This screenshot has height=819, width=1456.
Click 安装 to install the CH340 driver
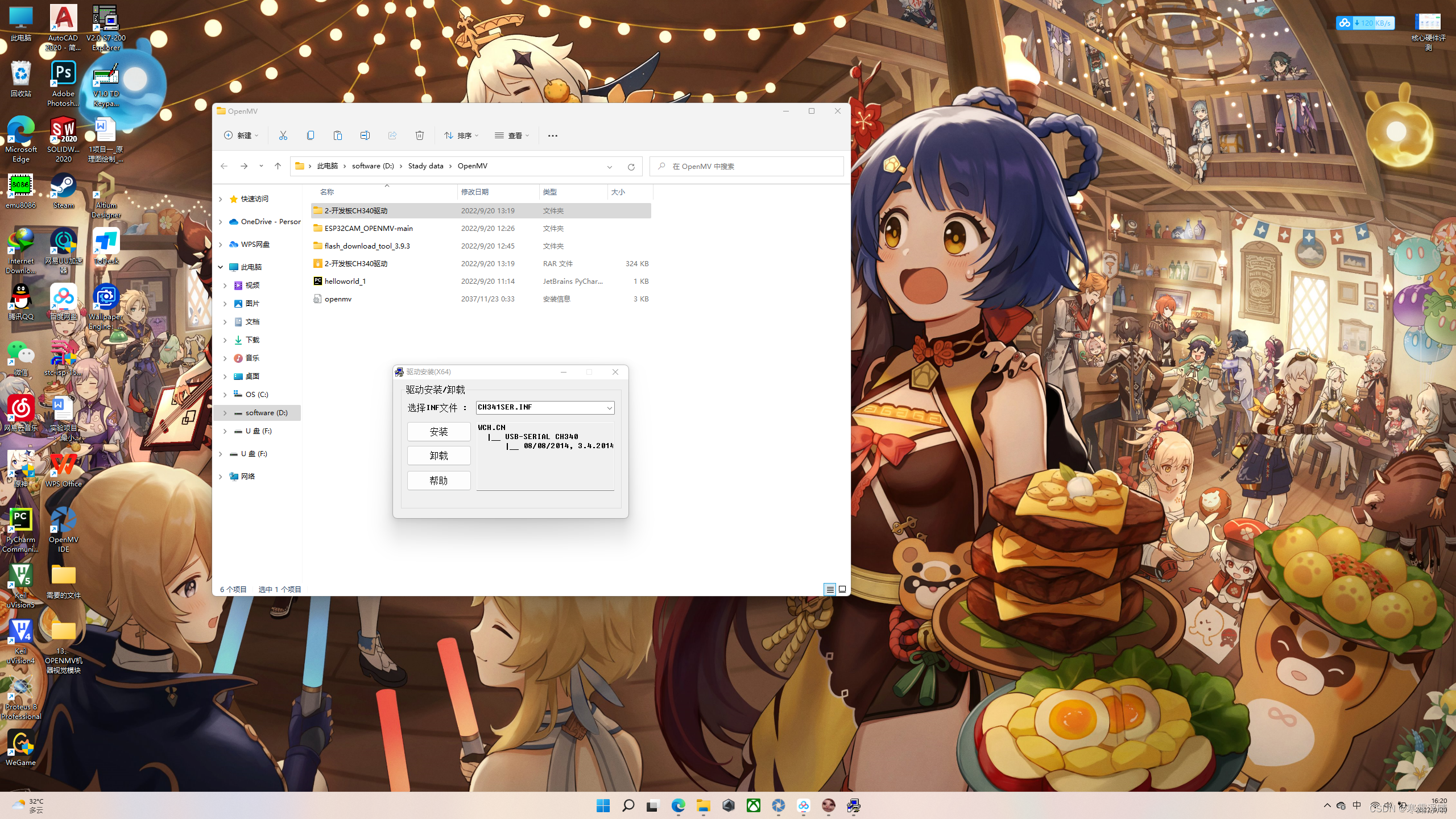pyautogui.click(x=439, y=432)
